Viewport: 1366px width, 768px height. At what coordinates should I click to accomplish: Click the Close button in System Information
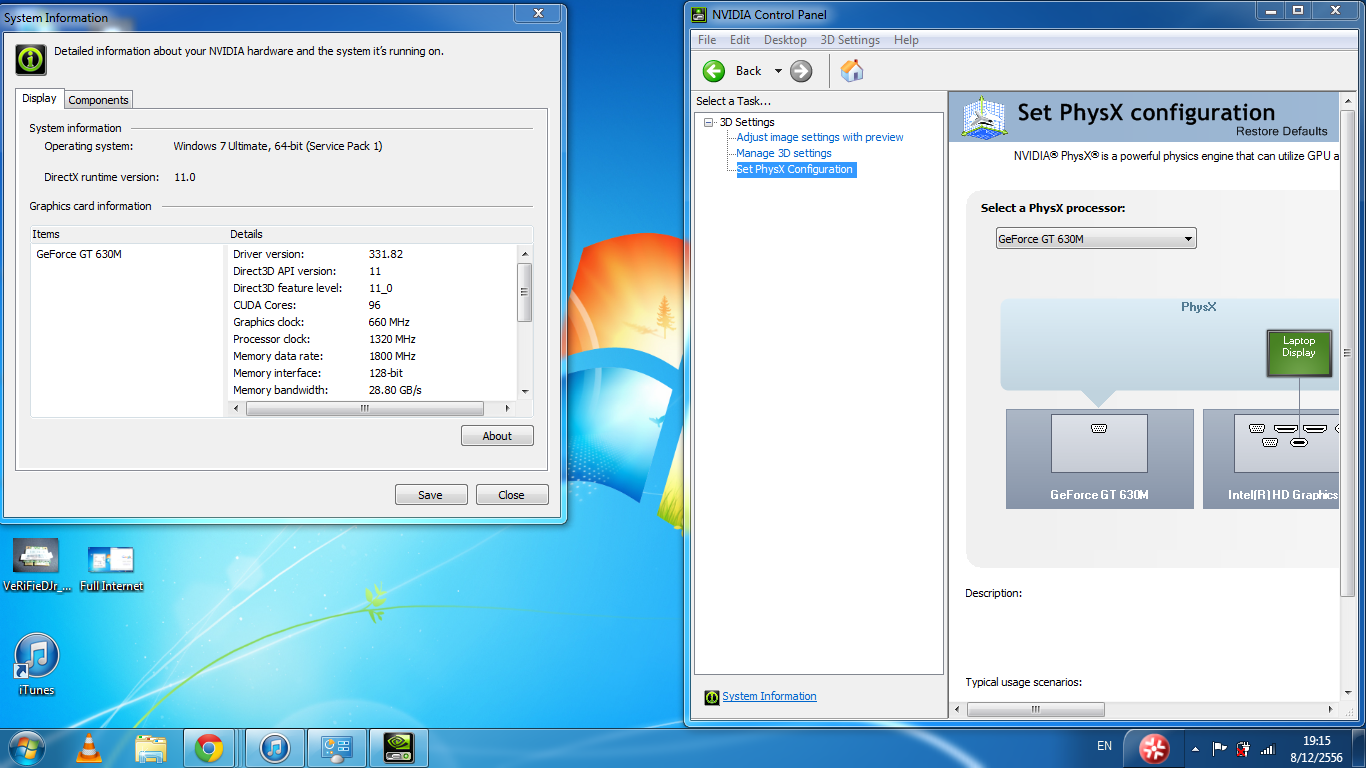[511, 495]
